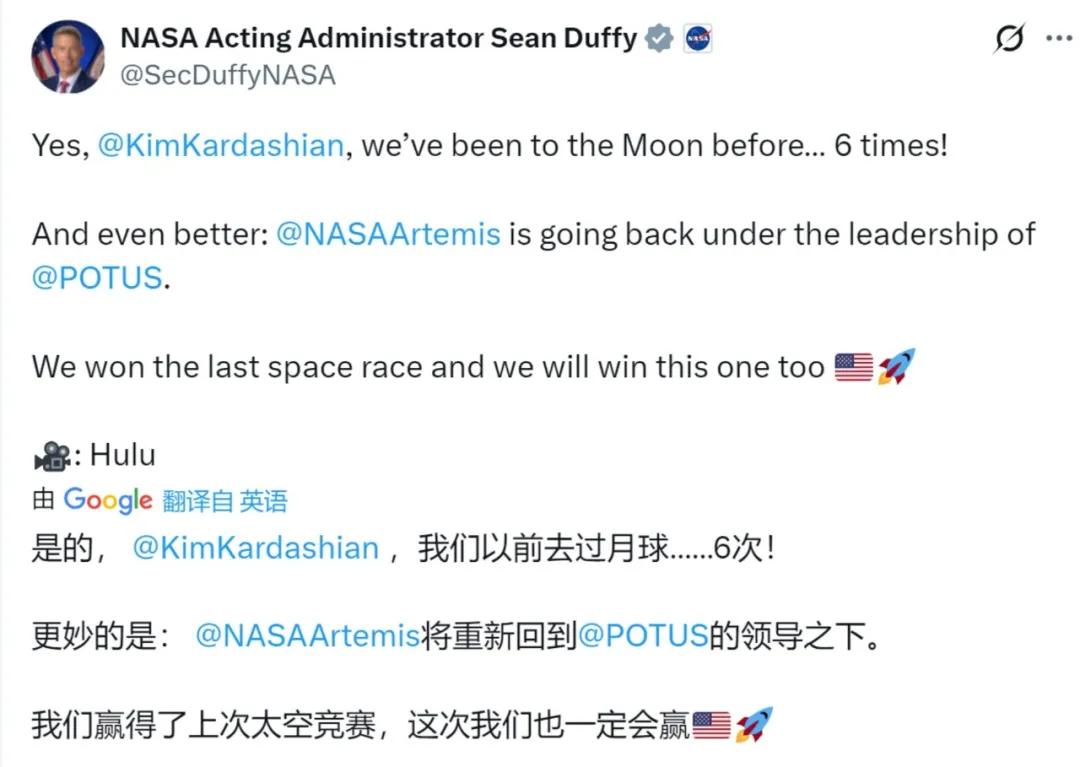Viewport: 1080px width, 767px height.
Task: Click the US flag emoji in English text
Action: [853, 367]
